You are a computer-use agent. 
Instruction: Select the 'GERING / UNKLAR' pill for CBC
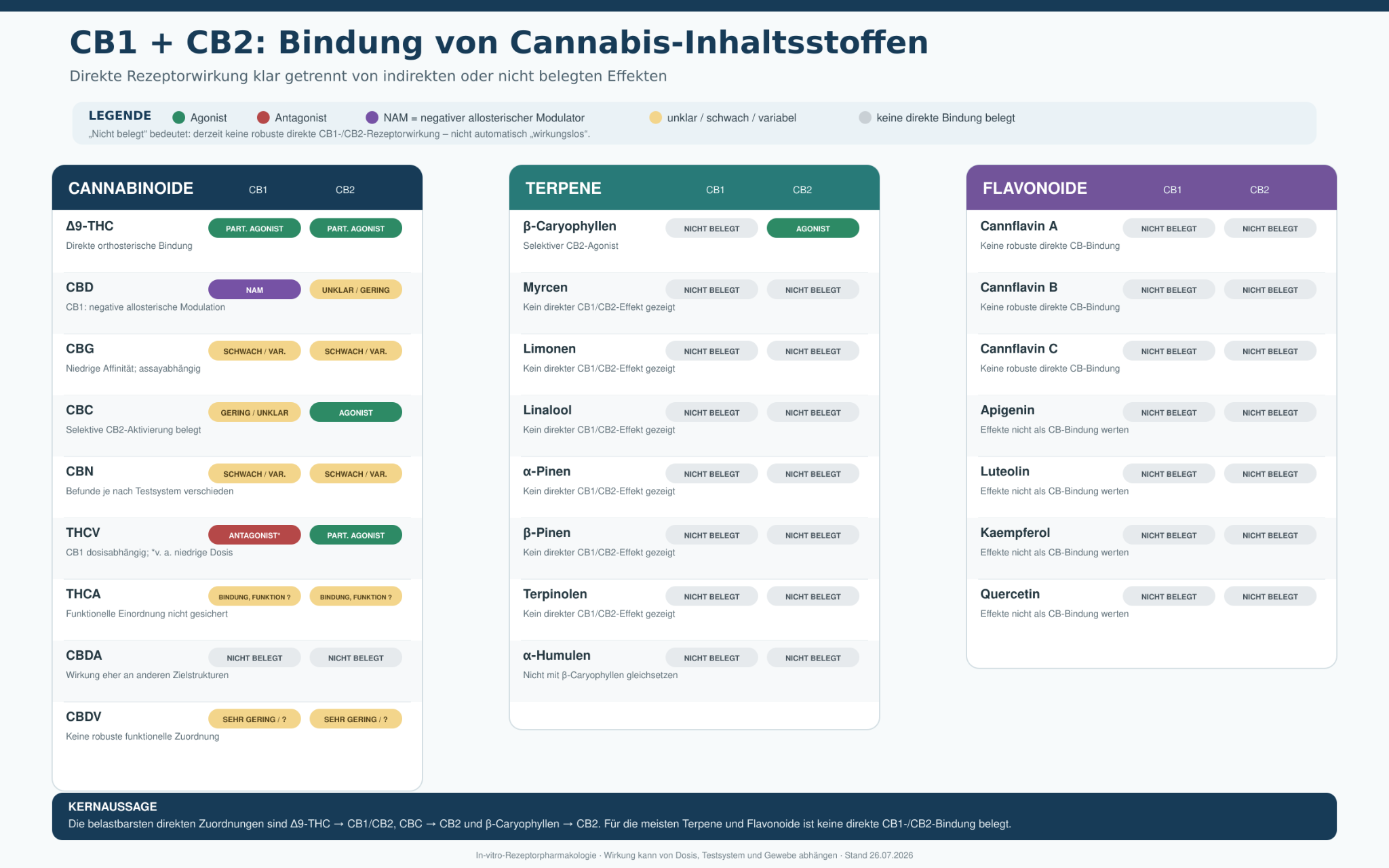(x=254, y=412)
